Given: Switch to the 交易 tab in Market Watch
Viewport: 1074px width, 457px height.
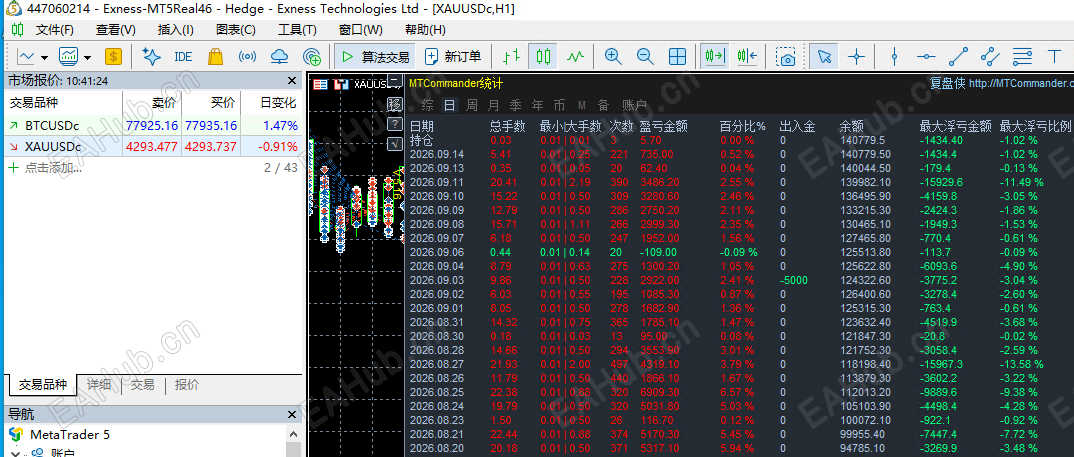Looking at the screenshot, I should point(143,385).
